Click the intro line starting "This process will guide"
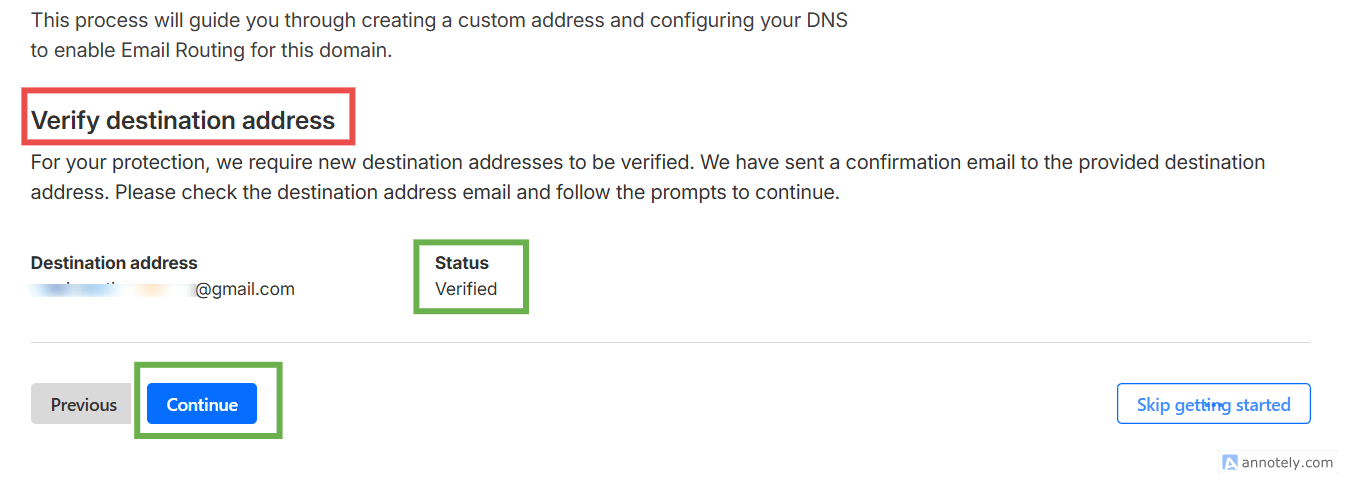This screenshot has height=484, width=1348. pyautogui.click(x=439, y=20)
